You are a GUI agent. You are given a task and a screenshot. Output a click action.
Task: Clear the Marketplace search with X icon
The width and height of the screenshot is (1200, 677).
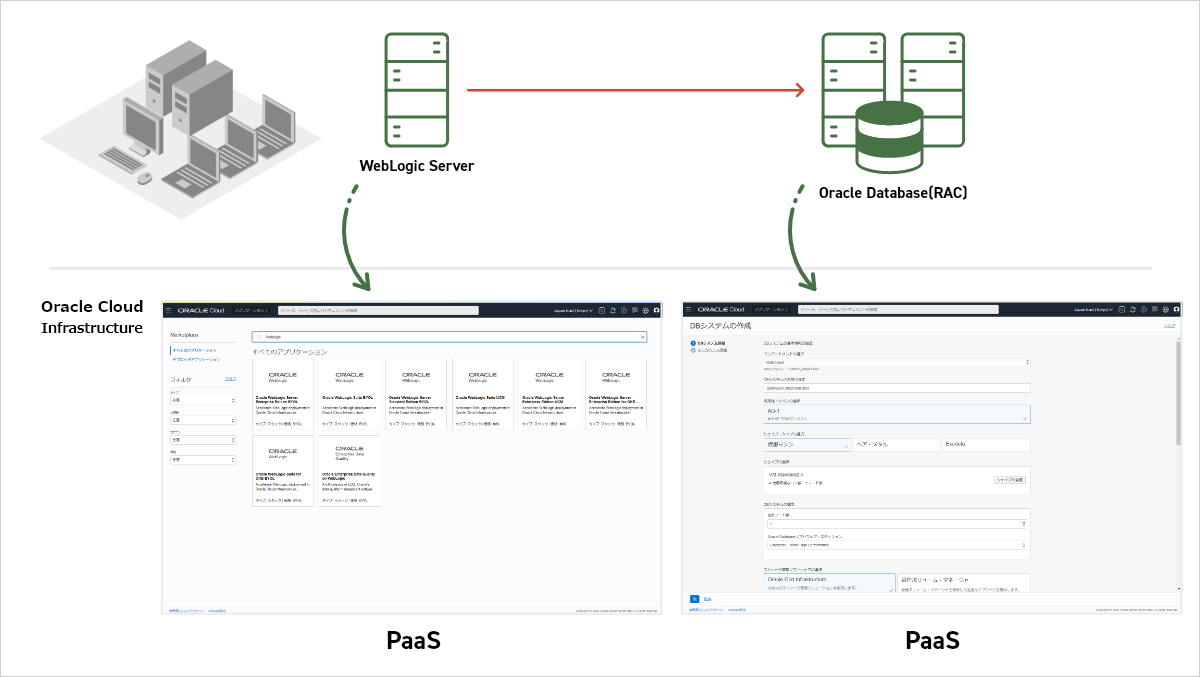click(x=642, y=337)
